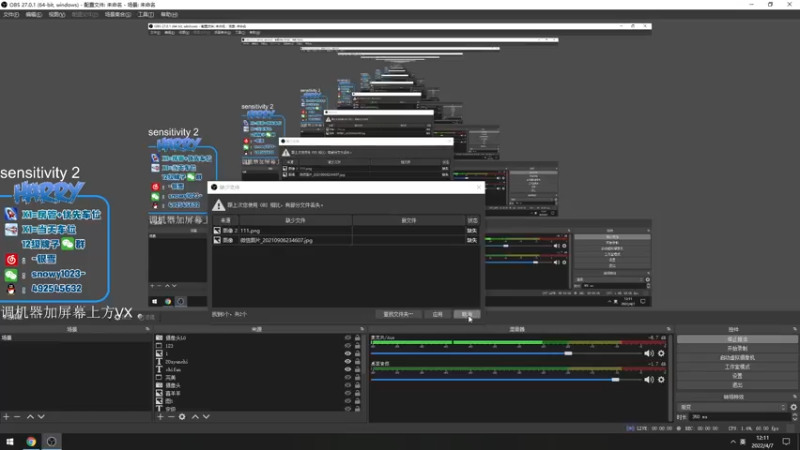Screen dimensions: 800x450
Task: Undock the Scenes panel with its float icon
Action: [147, 329]
